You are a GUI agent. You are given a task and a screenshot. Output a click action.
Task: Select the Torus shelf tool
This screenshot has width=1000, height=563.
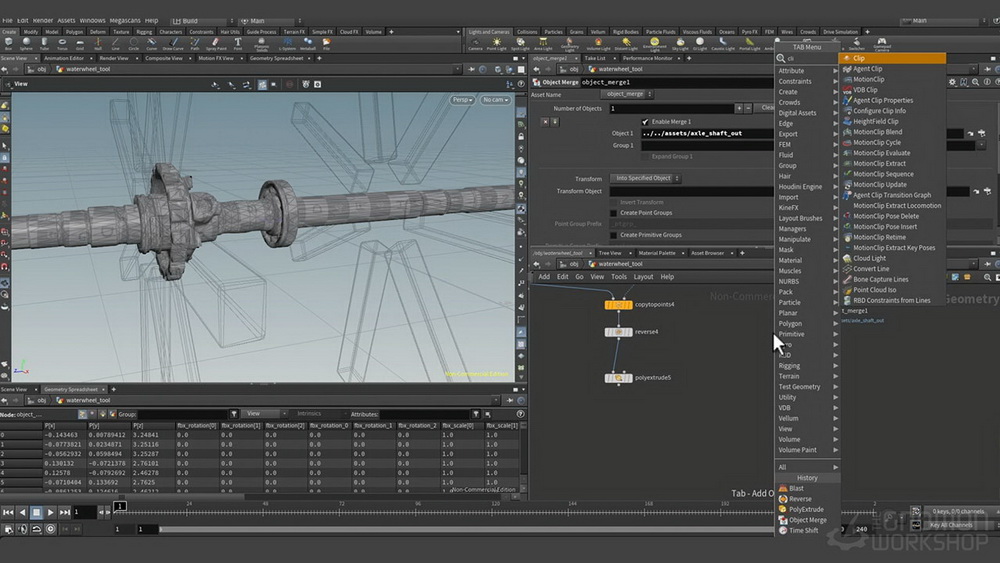tap(62, 43)
